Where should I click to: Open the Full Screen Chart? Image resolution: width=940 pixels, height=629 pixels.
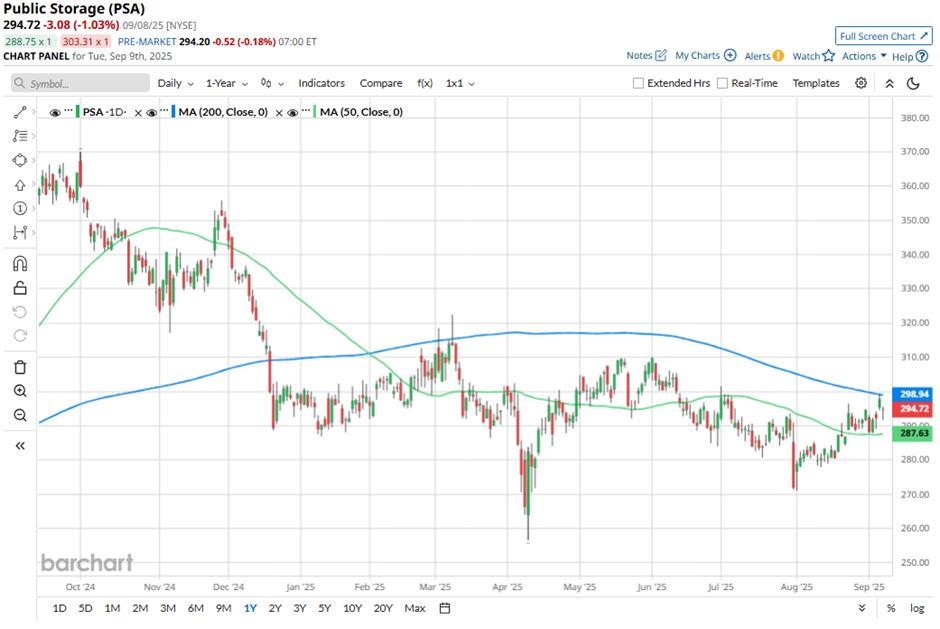[x=884, y=36]
